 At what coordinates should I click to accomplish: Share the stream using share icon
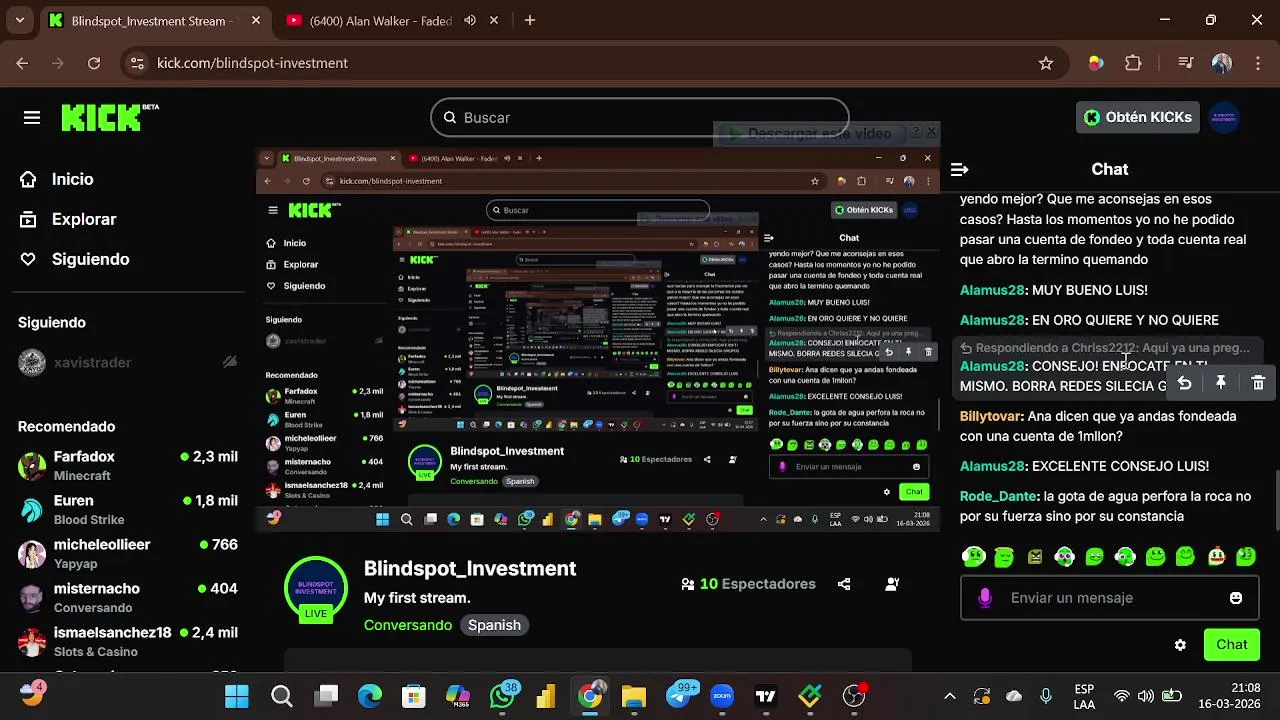(x=844, y=584)
